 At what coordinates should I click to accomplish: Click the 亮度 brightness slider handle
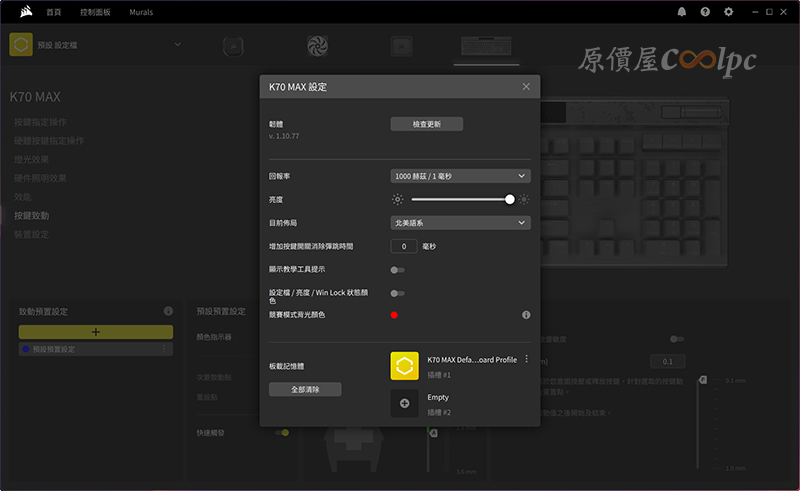click(x=509, y=200)
